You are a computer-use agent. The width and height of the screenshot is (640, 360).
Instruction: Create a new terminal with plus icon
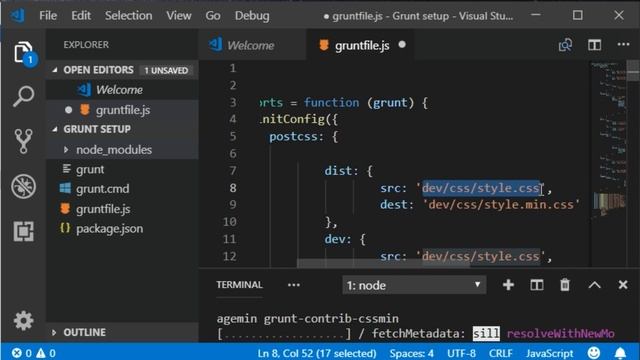508,285
